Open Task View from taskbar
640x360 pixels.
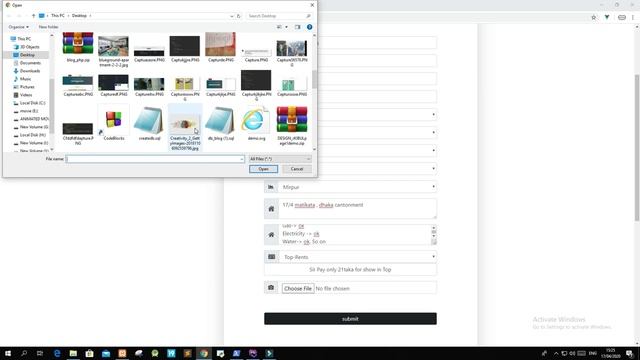coord(40,353)
